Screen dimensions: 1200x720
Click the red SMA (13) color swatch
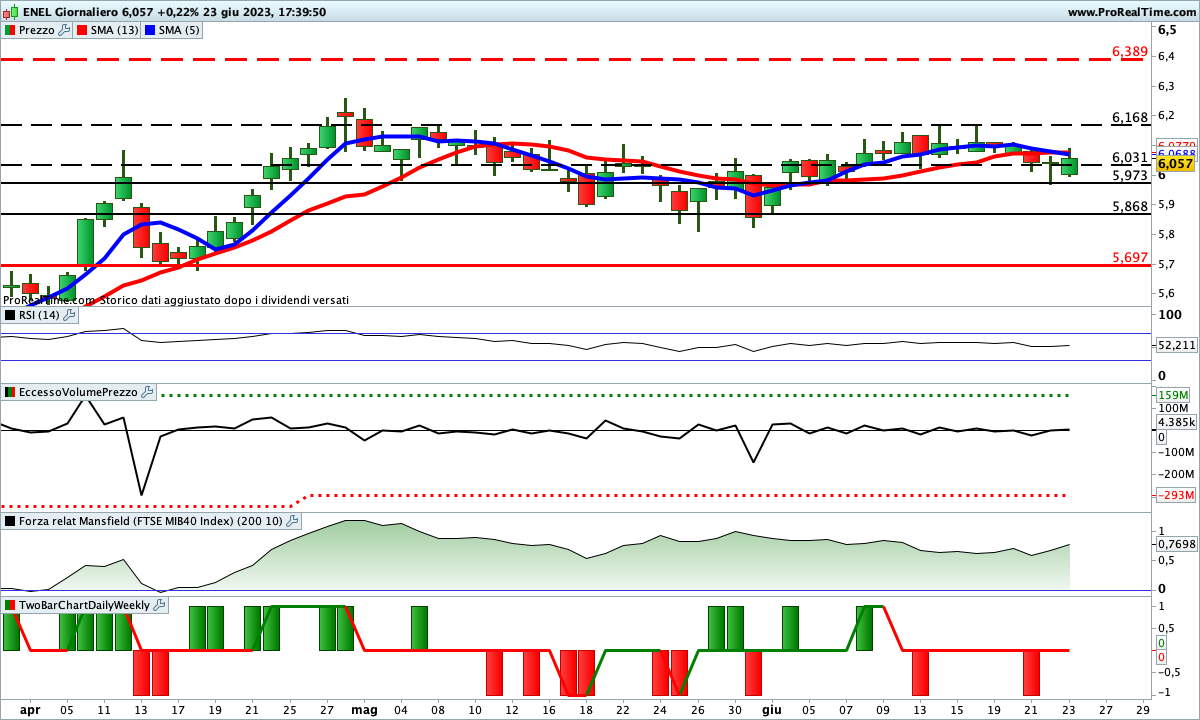click(82, 30)
